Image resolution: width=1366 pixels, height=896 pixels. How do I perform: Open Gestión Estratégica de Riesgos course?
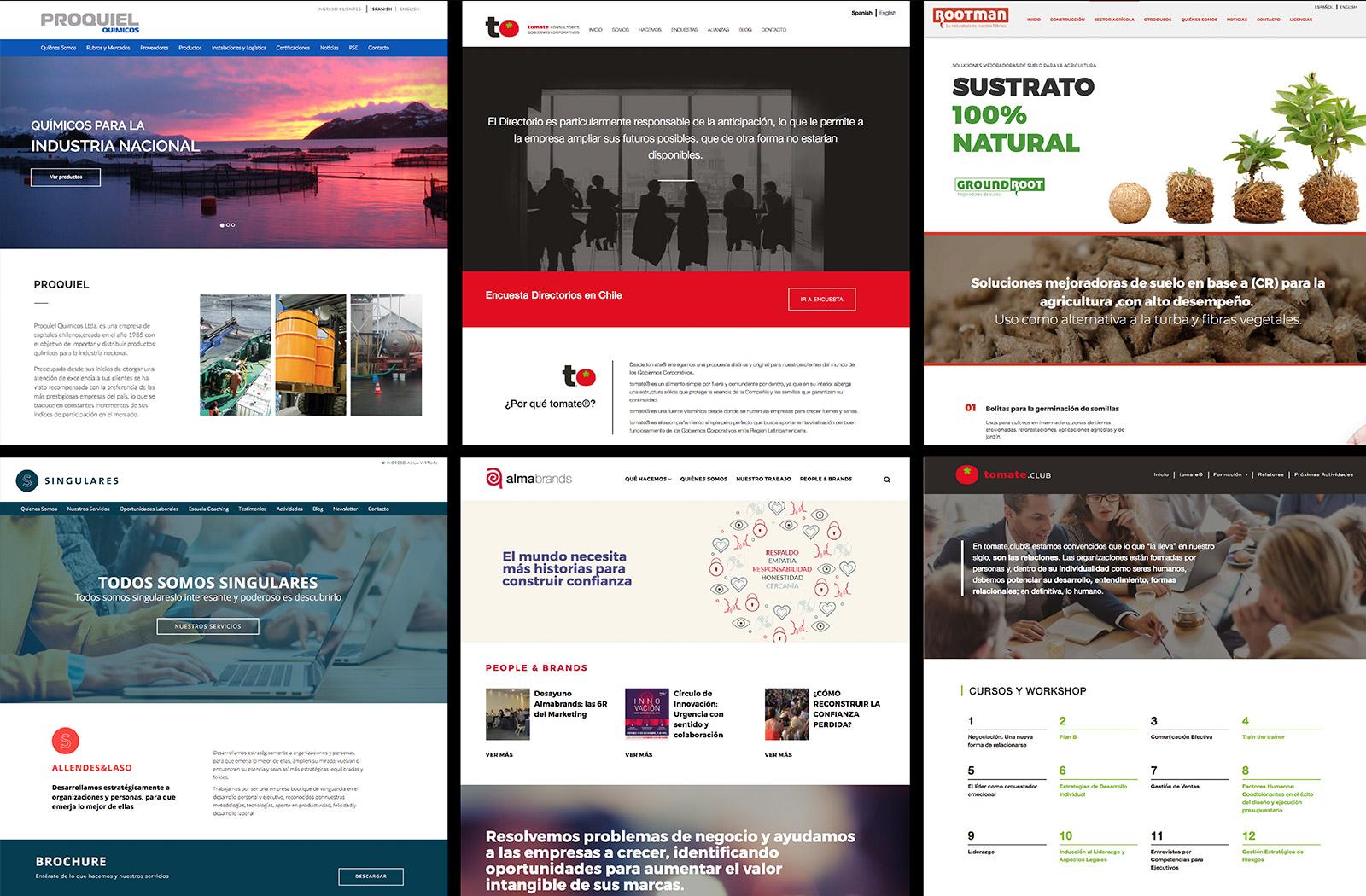[x=1273, y=855]
